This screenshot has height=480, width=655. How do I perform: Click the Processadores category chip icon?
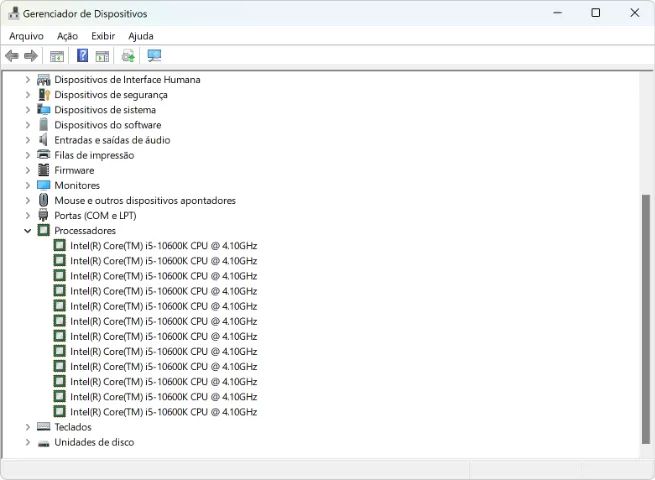coord(43,230)
